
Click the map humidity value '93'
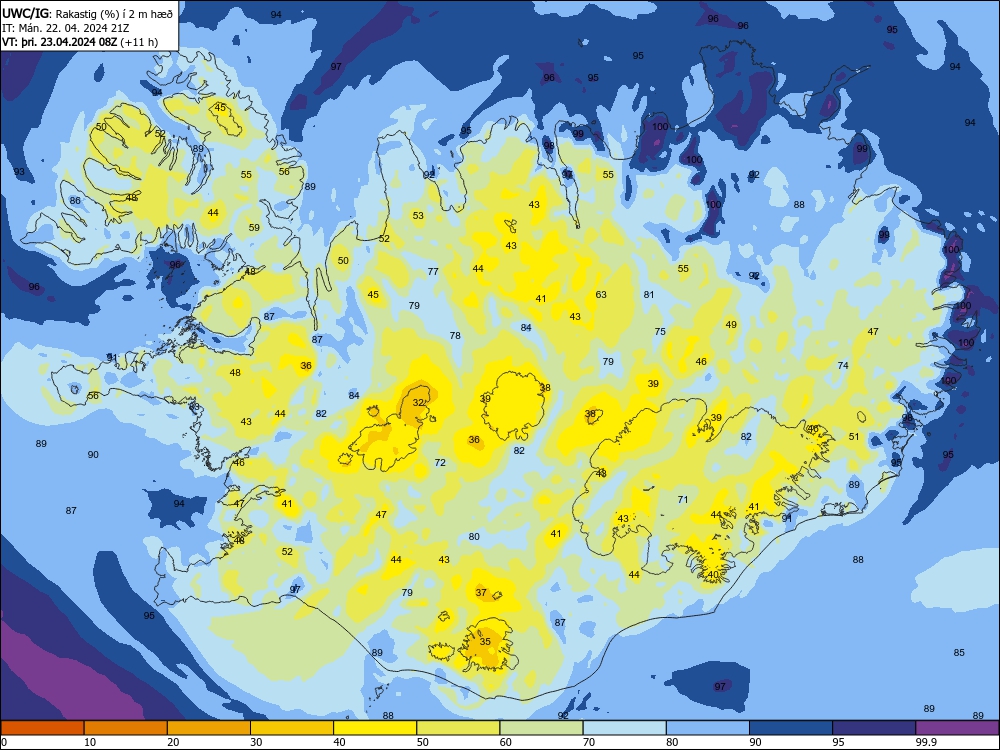coord(19,172)
